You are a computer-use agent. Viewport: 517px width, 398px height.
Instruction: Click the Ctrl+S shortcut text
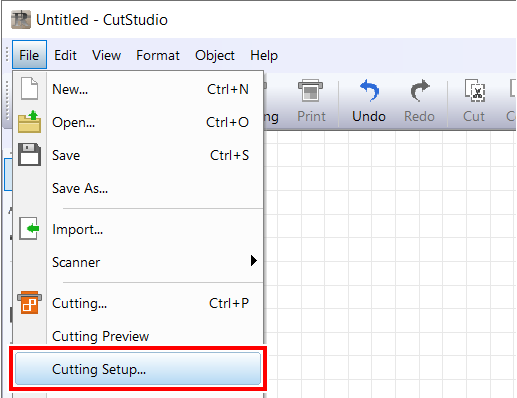coord(229,155)
